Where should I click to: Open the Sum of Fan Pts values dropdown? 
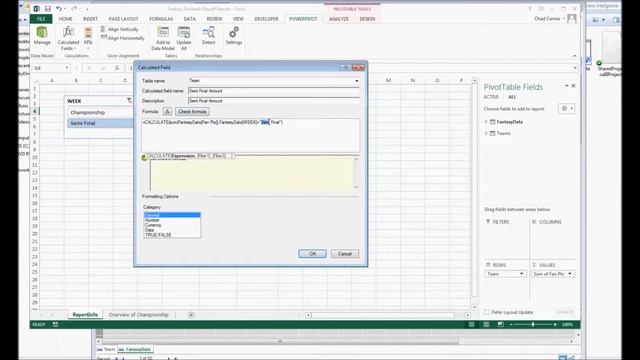(x=570, y=274)
